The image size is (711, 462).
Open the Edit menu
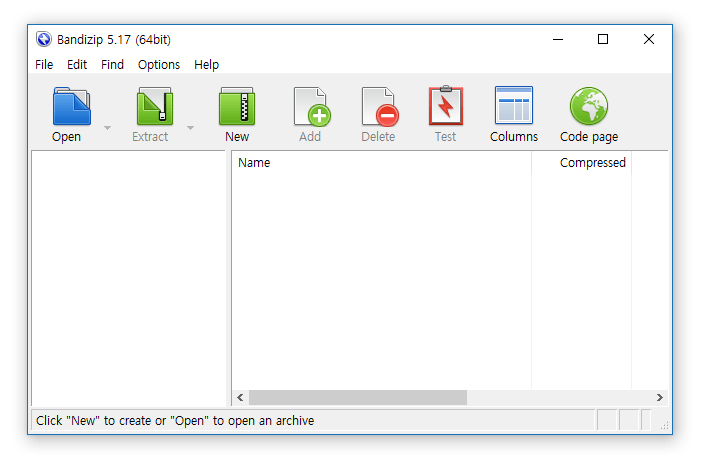pyautogui.click(x=77, y=65)
